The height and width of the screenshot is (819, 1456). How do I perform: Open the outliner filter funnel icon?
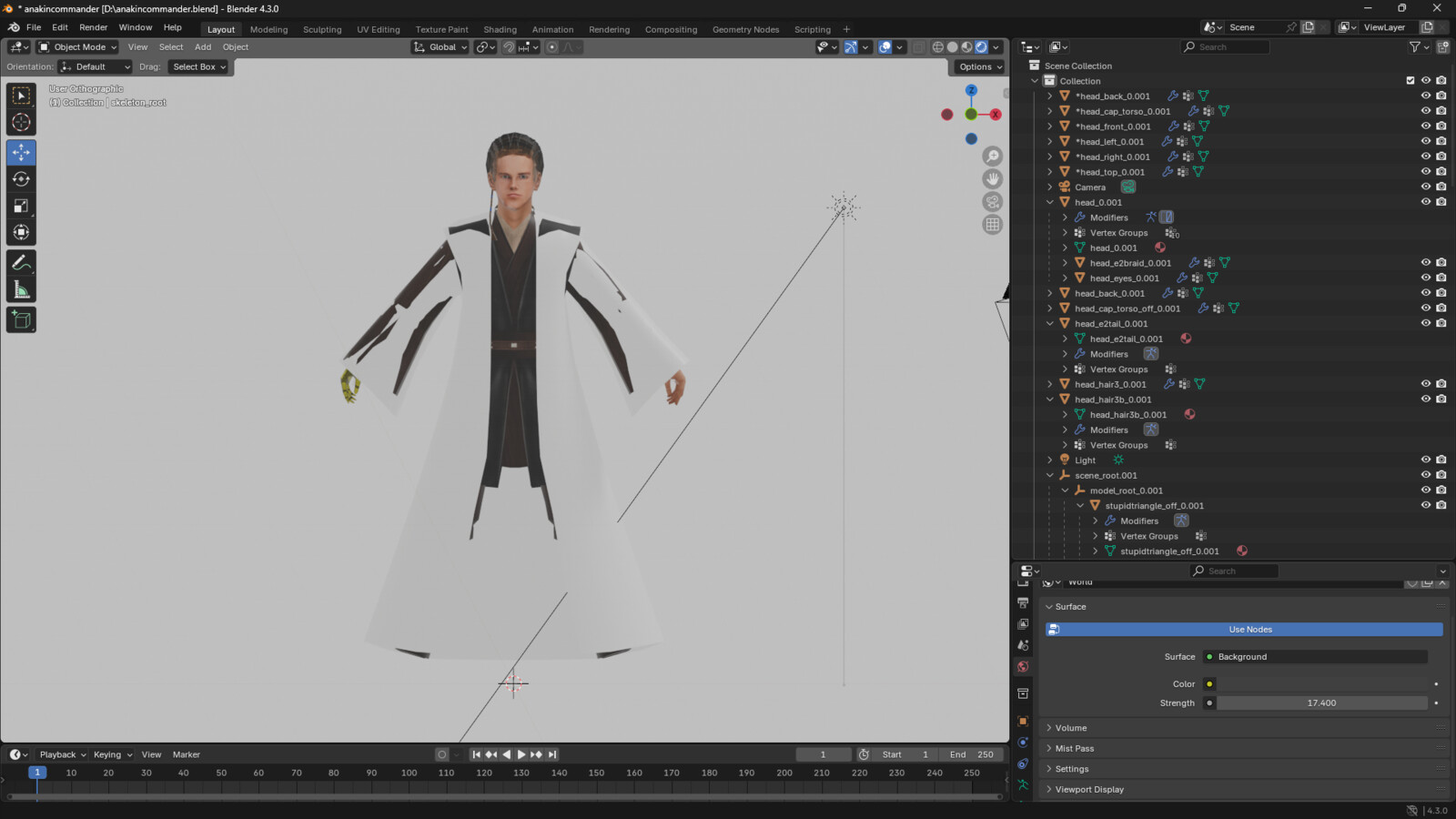pyautogui.click(x=1415, y=47)
